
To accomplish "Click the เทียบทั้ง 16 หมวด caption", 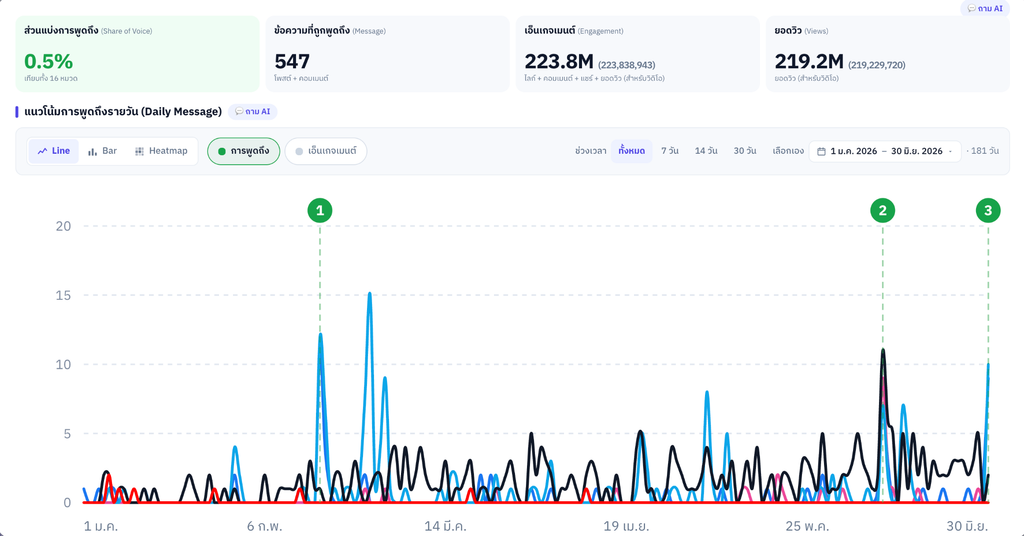I will [51, 78].
